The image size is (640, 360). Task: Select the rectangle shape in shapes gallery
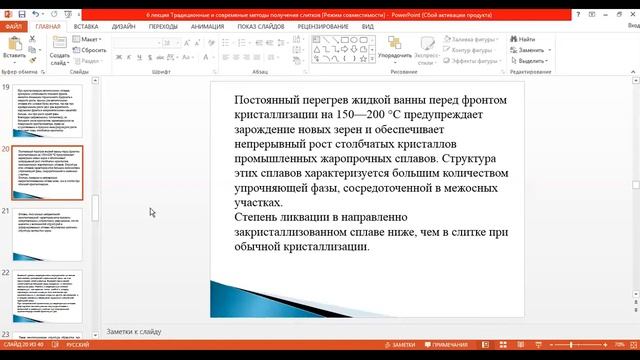(344, 40)
